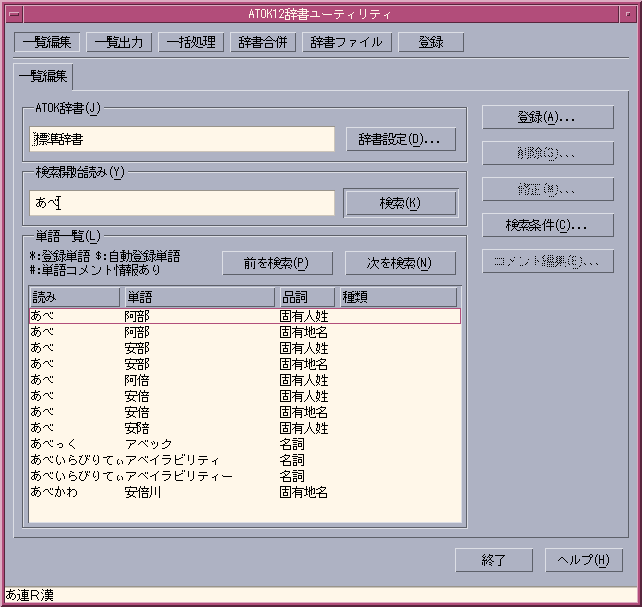Viewport: 642px width, 607px height.
Task: Open the 辞書ファイル toolbar button
Action: pyautogui.click(x=347, y=42)
